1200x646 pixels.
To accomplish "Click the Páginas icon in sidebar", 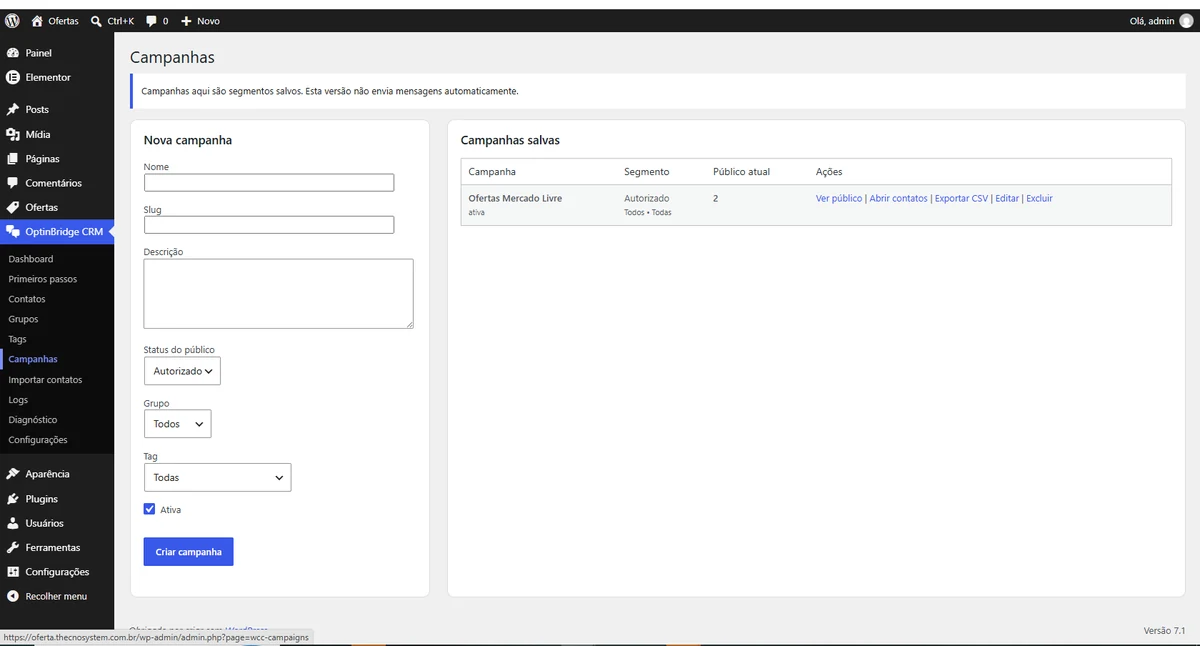I will [x=13, y=159].
